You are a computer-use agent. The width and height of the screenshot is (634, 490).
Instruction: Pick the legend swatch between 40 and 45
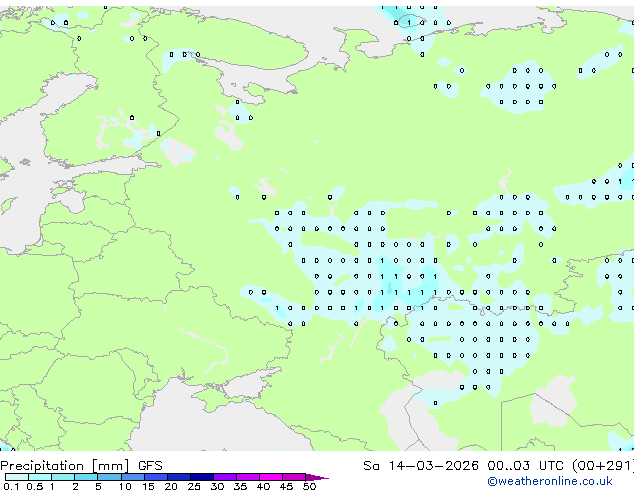pyautogui.click(x=271, y=477)
